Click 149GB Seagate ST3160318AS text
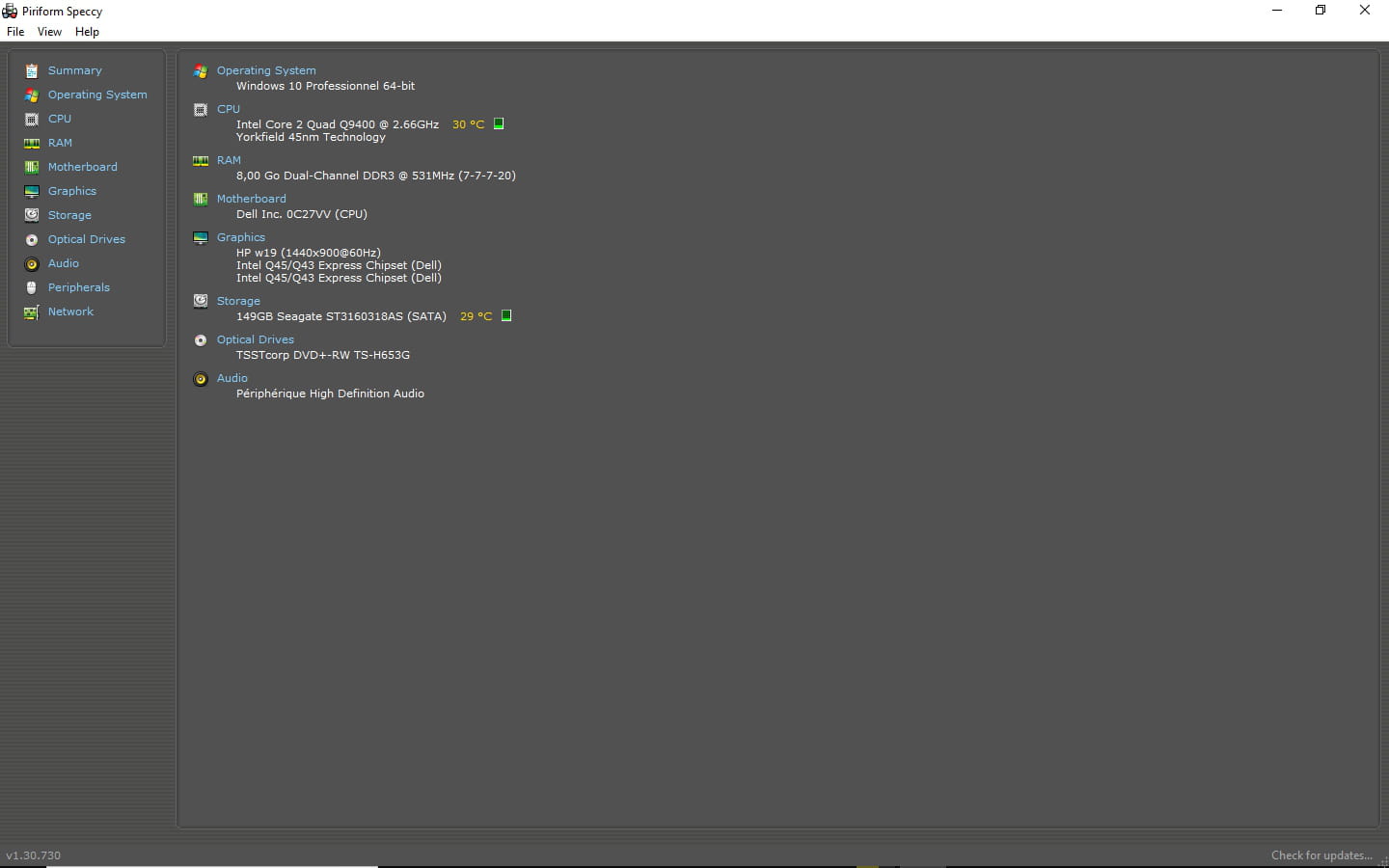Viewport: 1389px width, 868px height. coord(341,316)
